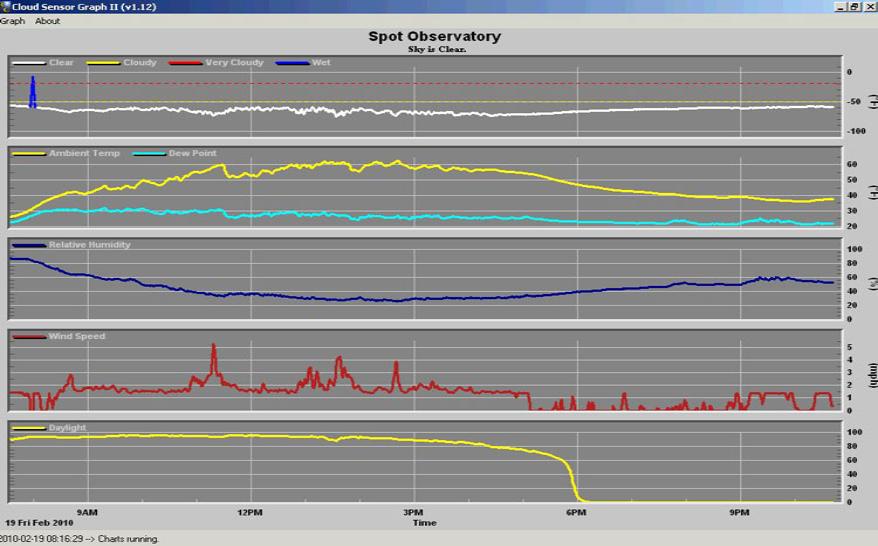Click the white Clear legend swatch

[x=29, y=63]
